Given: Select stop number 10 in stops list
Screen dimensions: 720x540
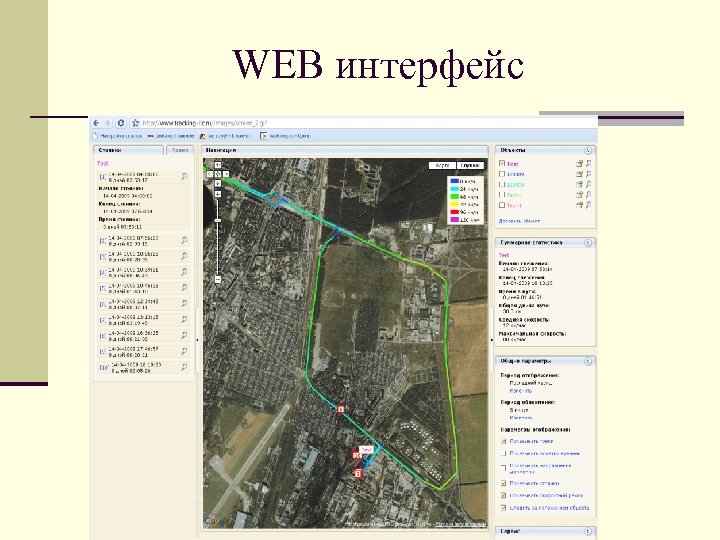Looking at the screenshot, I should click(143, 367).
